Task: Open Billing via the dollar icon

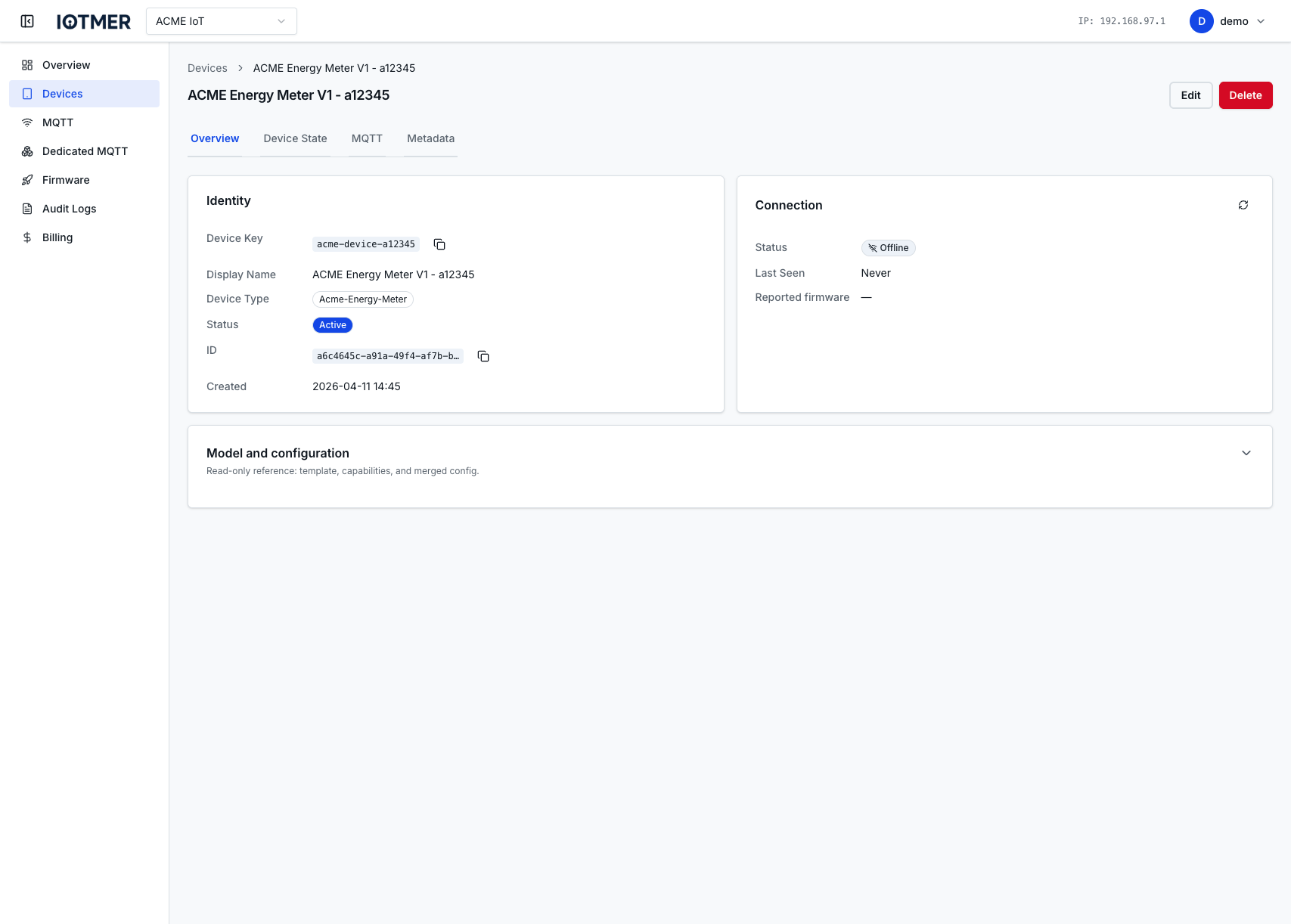Action: 27,237
